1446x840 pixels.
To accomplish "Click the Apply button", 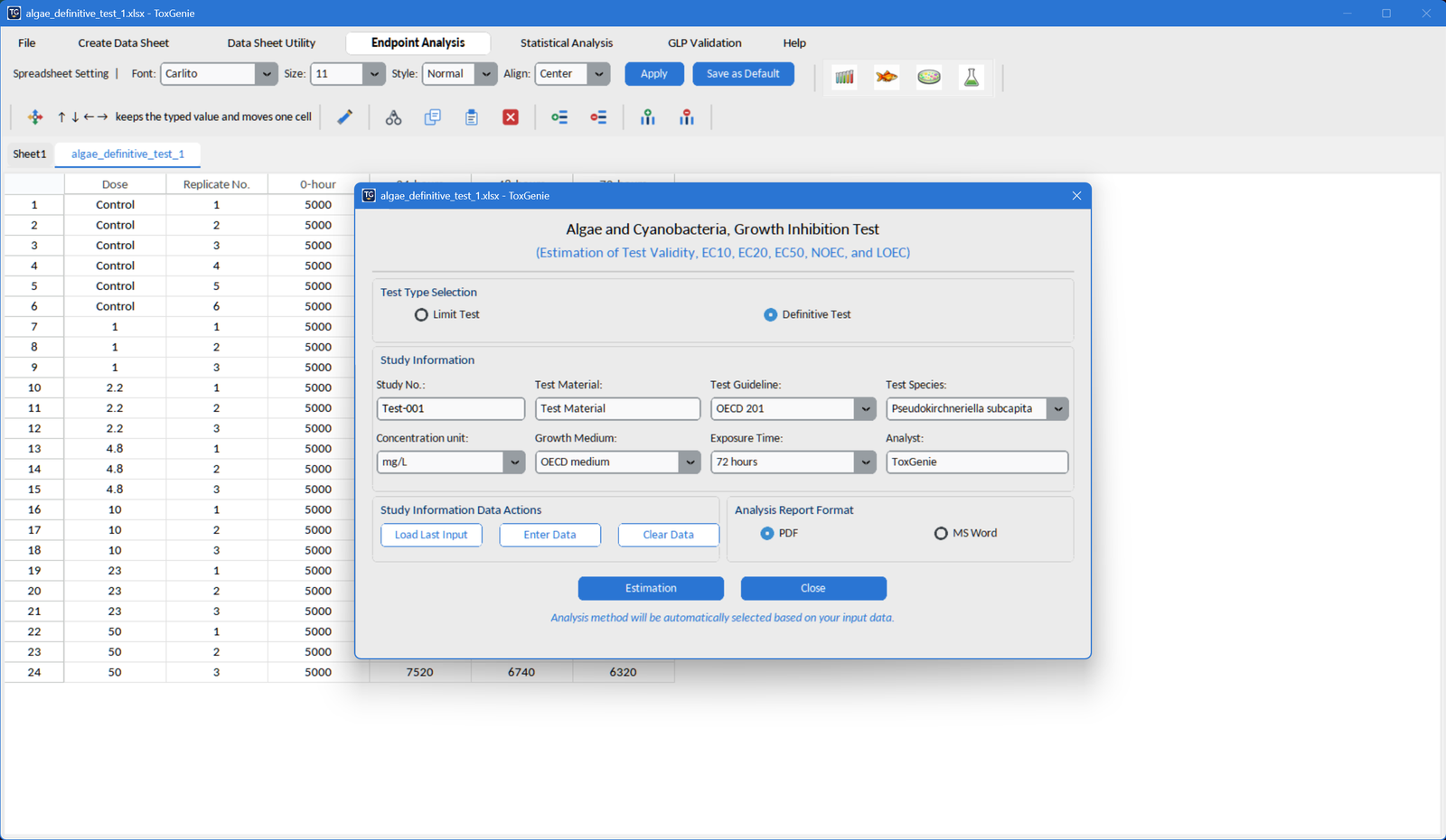I will coord(654,74).
